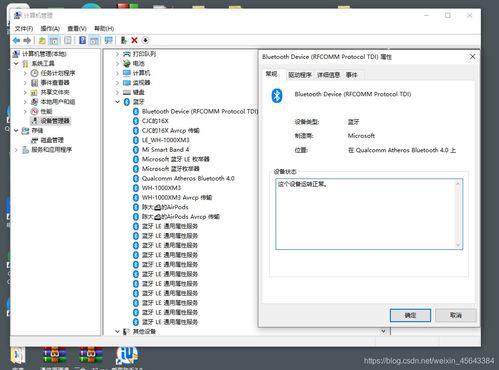Click the monitor scan hardware toolbar icon
The width and height of the screenshot is (499, 370).
click(108, 40)
